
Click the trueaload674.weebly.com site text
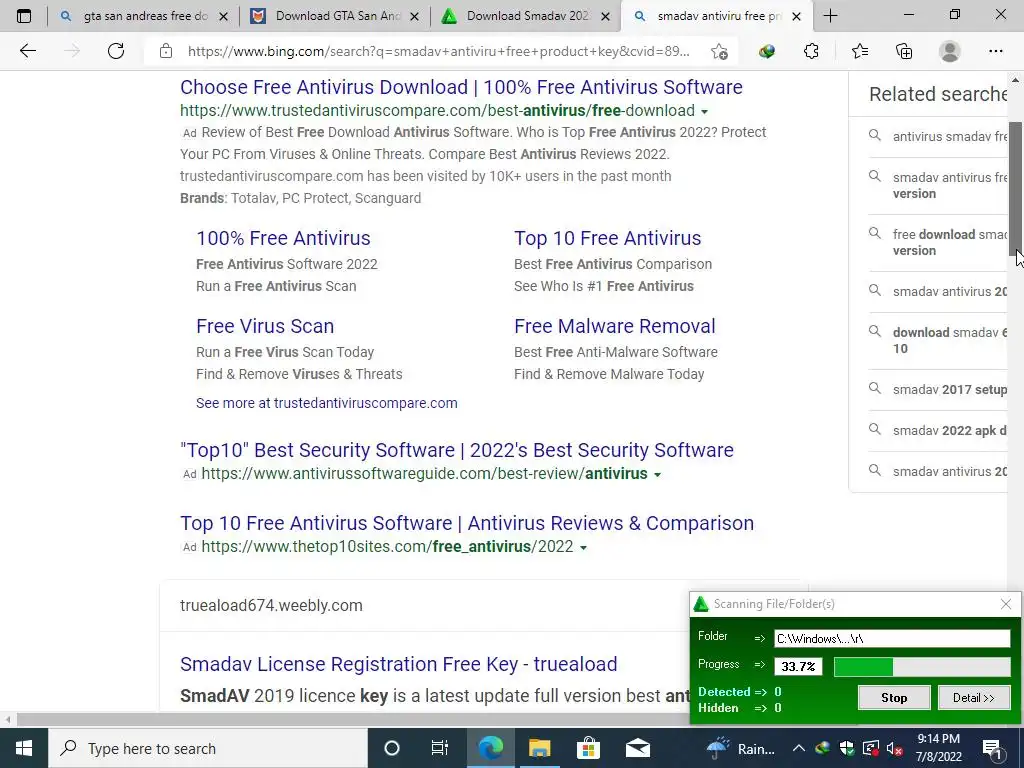(271, 605)
